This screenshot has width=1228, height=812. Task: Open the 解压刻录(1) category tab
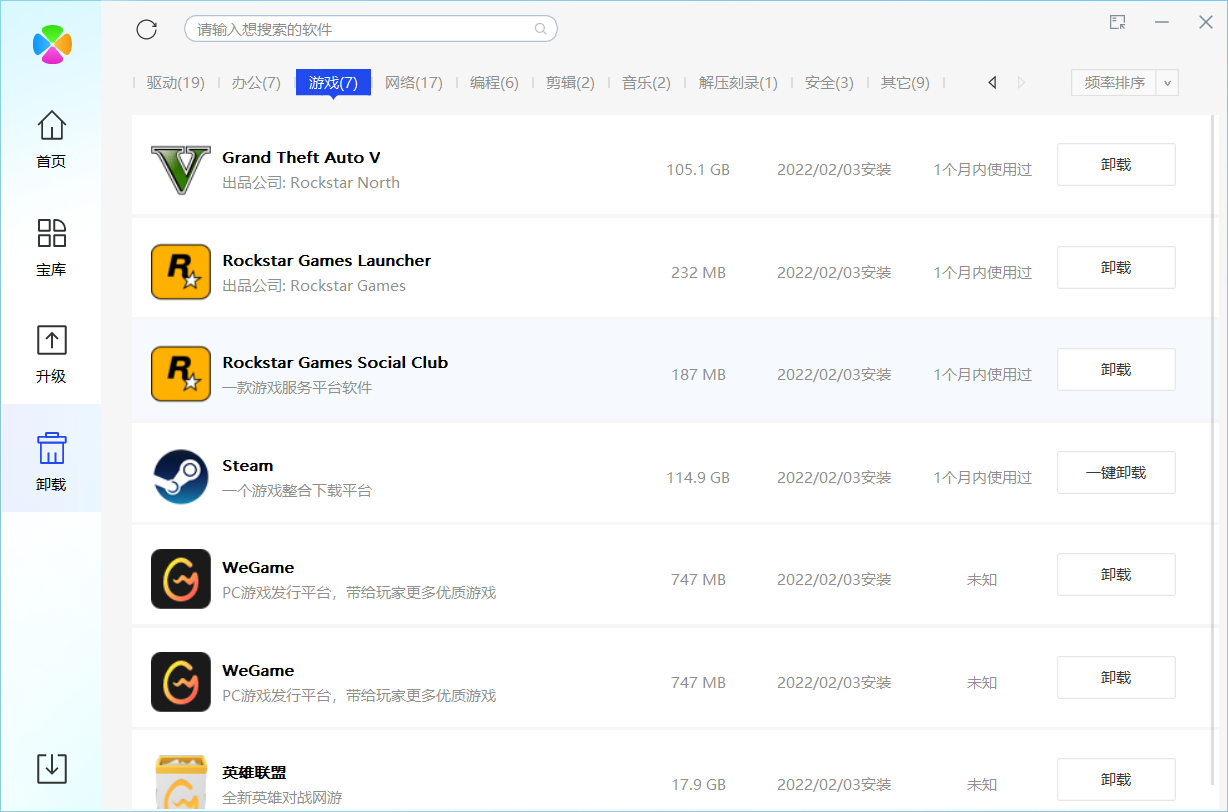(x=738, y=83)
